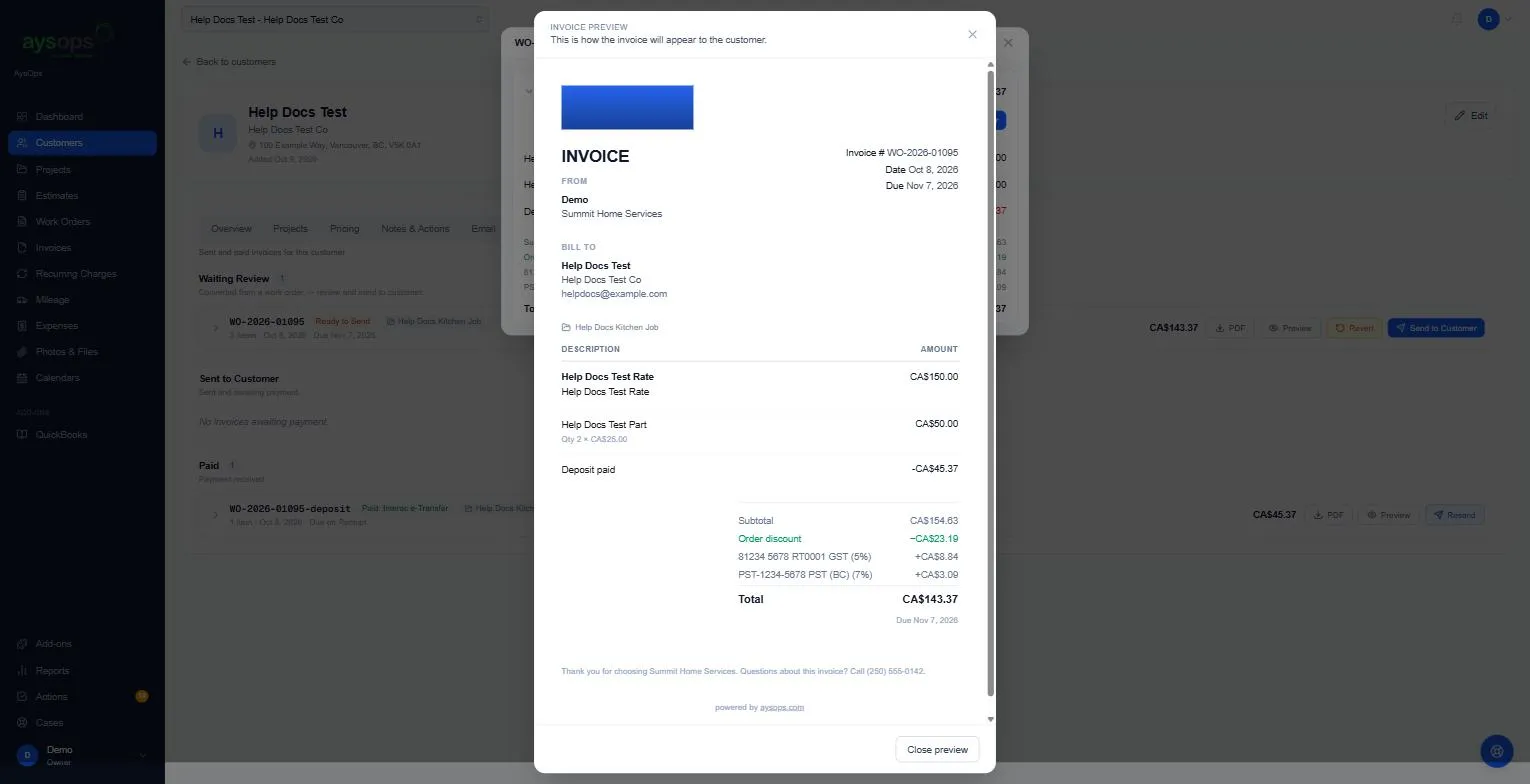The image size is (1530, 784).
Task: Close the work order dialog behind the preview
Action: (x=1008, y=43)
